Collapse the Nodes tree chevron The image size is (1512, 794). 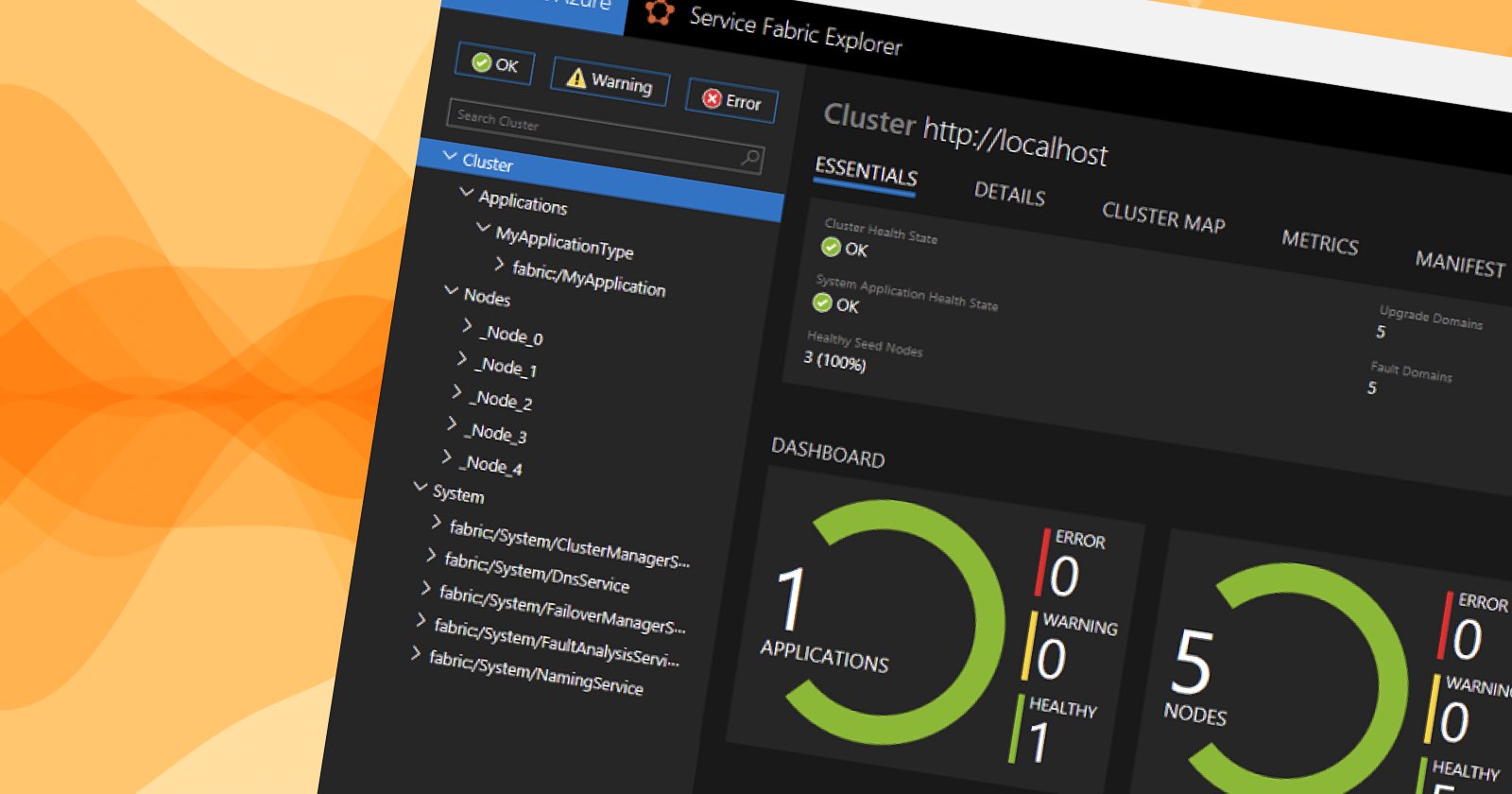tap(451, 291)
